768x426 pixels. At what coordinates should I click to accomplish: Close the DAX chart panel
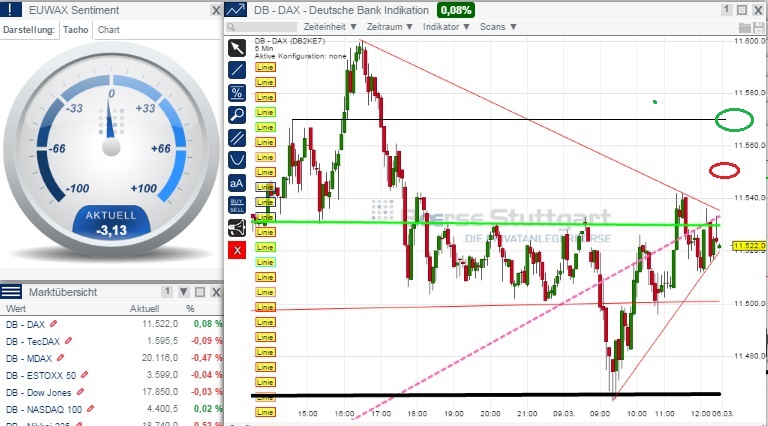click(x=758, y=10)
